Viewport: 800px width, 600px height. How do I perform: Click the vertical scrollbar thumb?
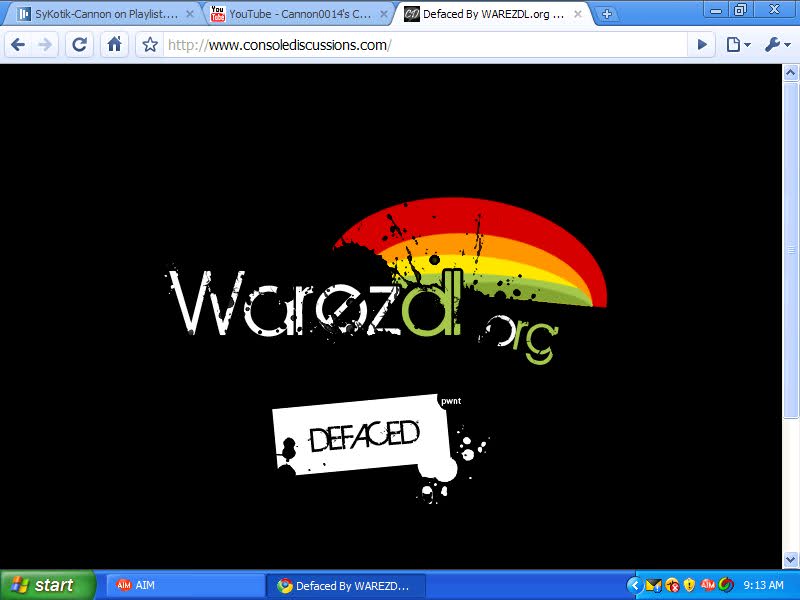point(791,250)
